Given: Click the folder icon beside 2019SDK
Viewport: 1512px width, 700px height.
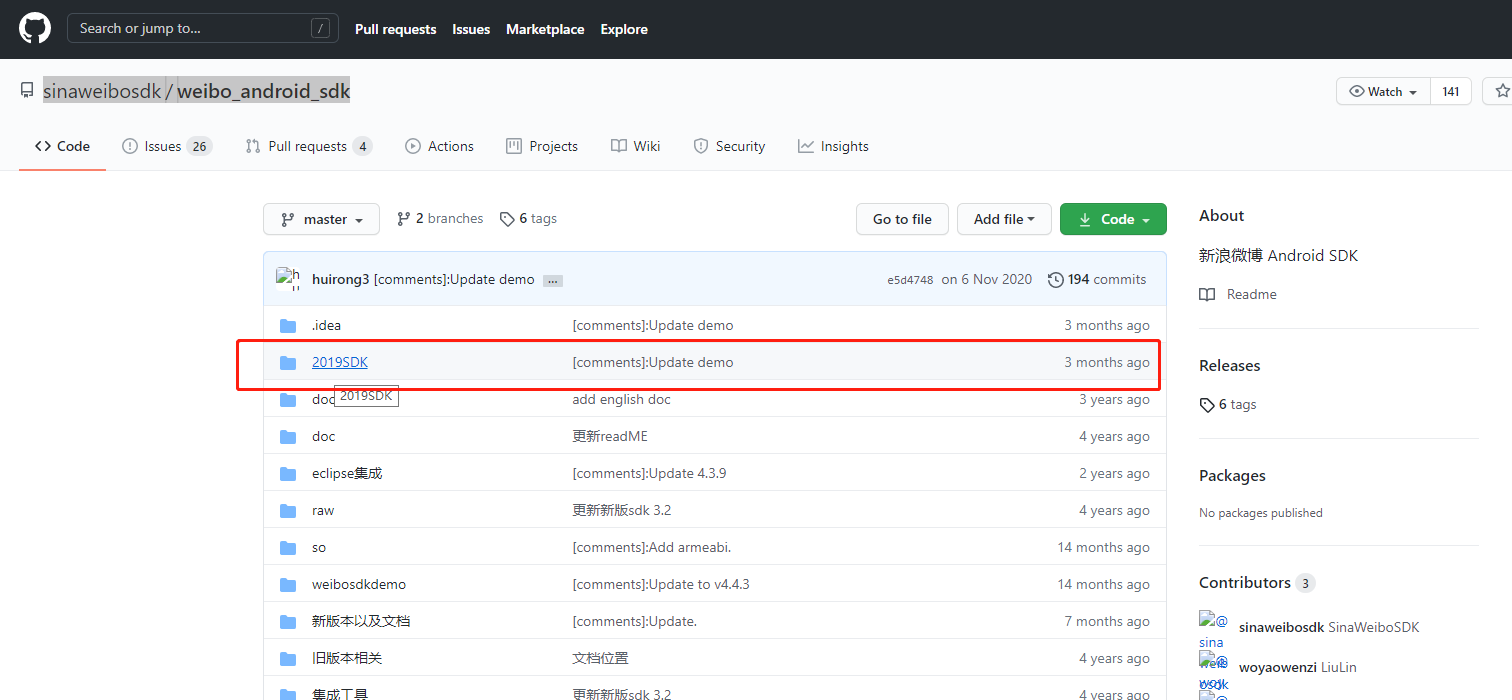Looking at the screenshot, I should [x=288, y=362].
